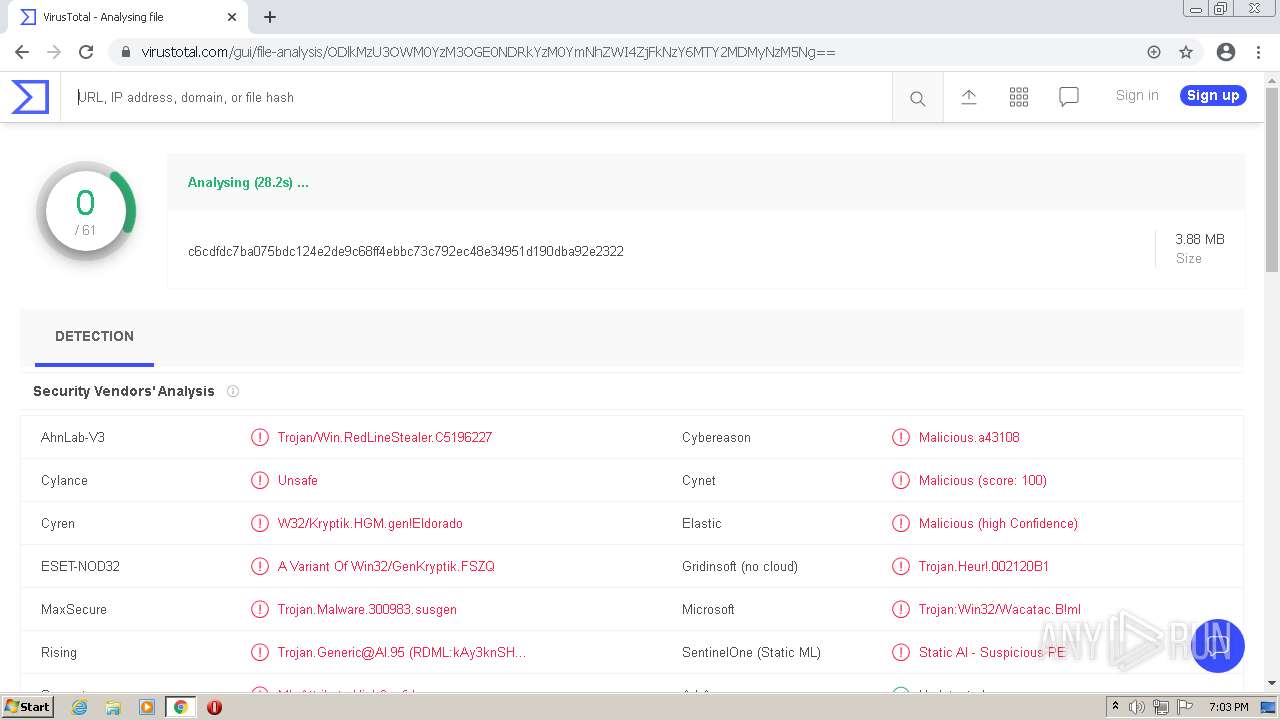Select Trojan:Win32/Wacatac.B!ml text
This screenshot has width=1280, height=720.
coord(1000,609)
